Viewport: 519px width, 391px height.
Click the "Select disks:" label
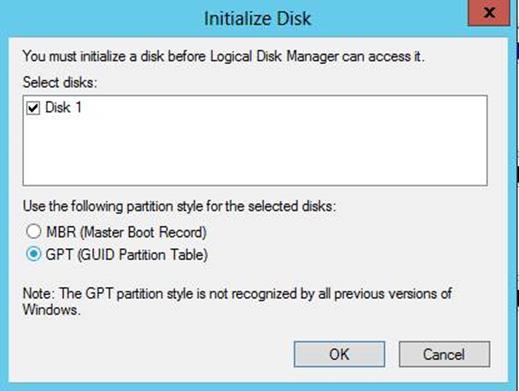click(60, 82)
